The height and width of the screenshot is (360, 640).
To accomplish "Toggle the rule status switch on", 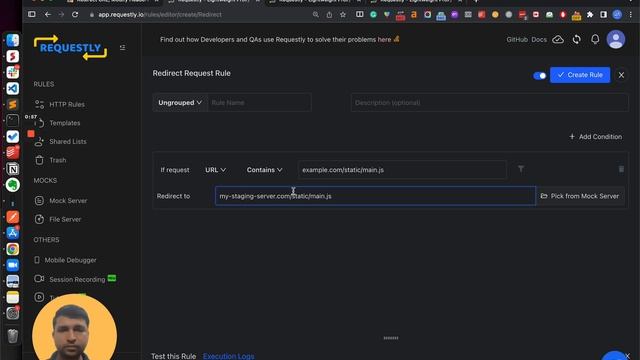I will point(539,76).
